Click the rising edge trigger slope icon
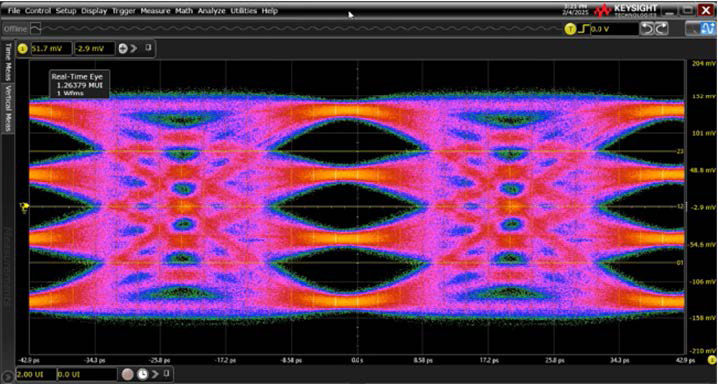 coord(583,30)
